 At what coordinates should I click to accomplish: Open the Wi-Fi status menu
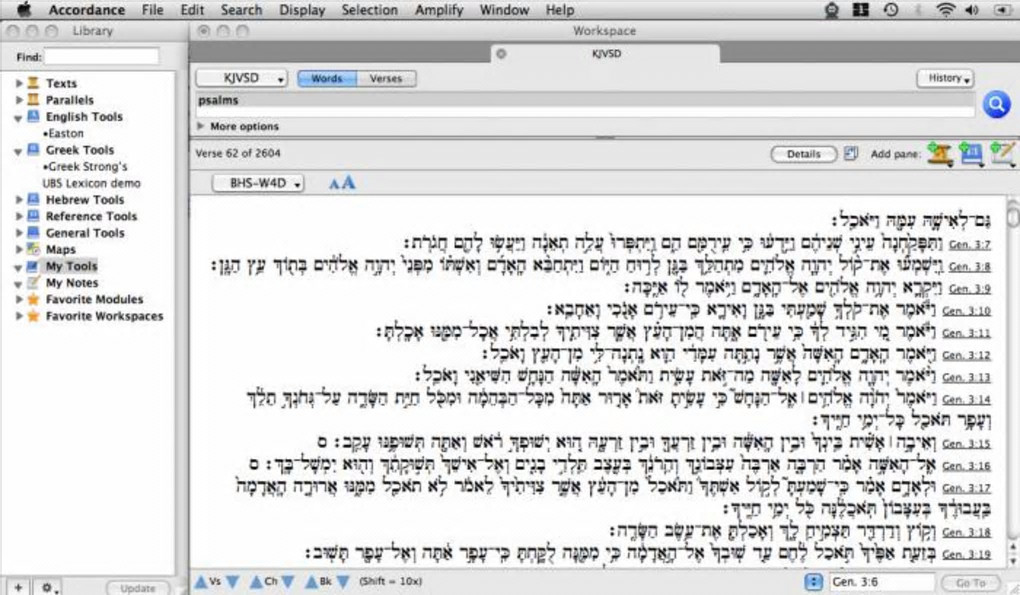(946, 10)
